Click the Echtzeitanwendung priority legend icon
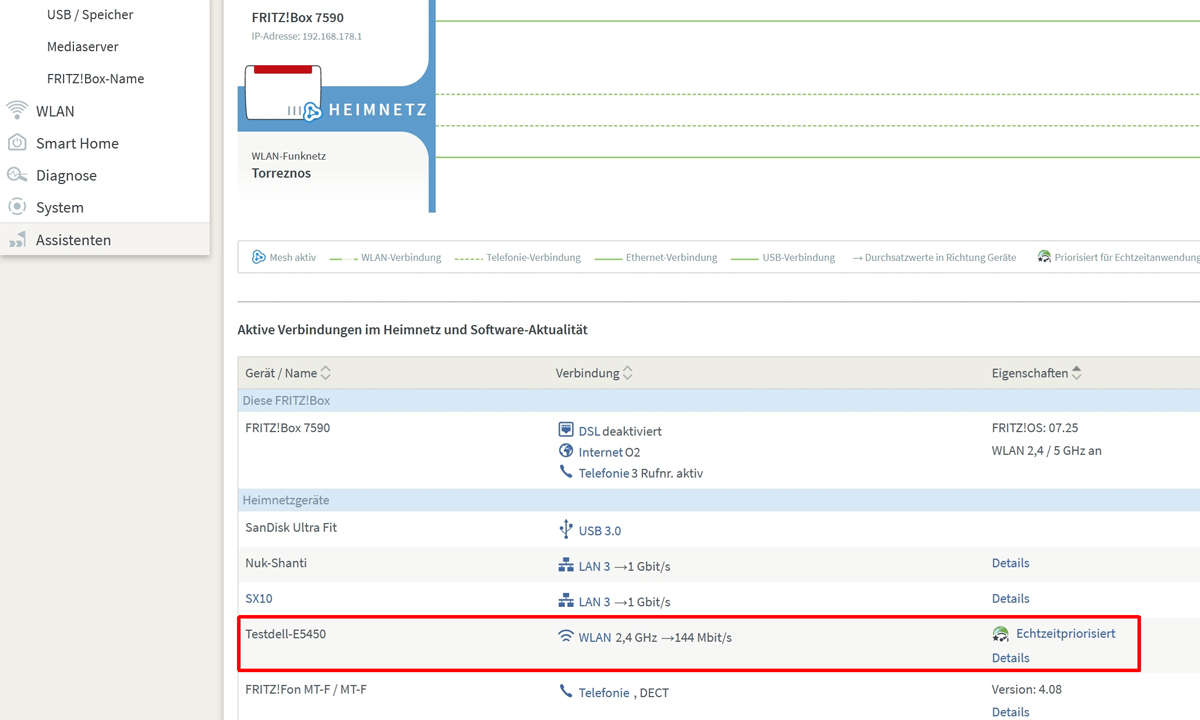This screenshot has height=720, width=1200. pos(1044,257)
